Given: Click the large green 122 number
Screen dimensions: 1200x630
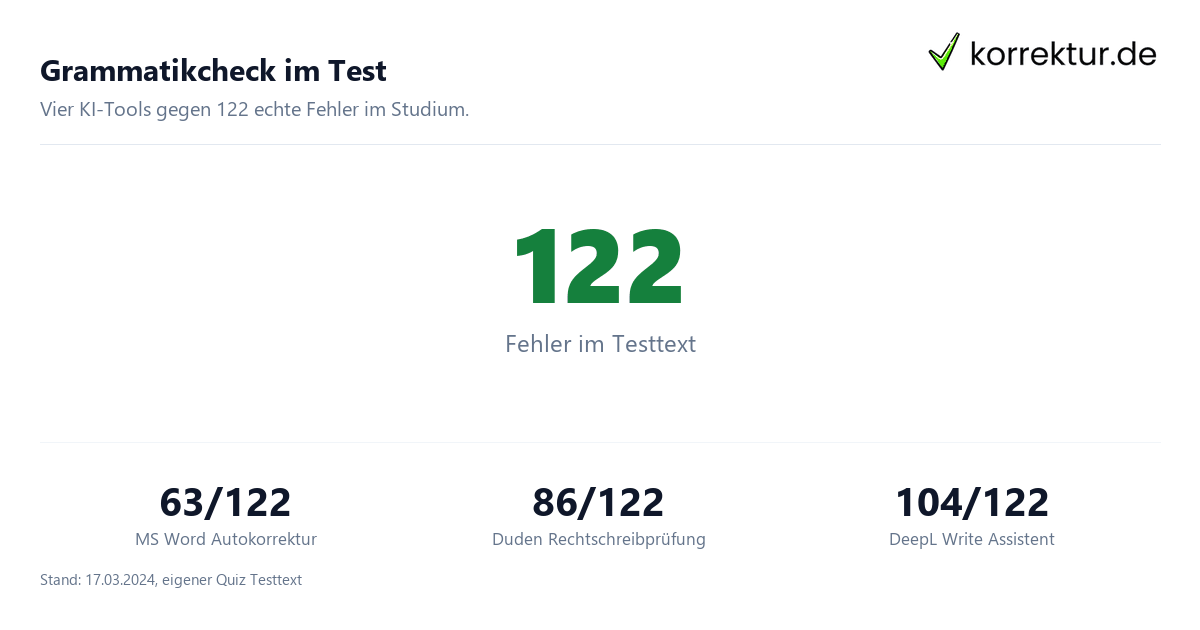Looking at the screenshot, I should click(x=599, y=268).
